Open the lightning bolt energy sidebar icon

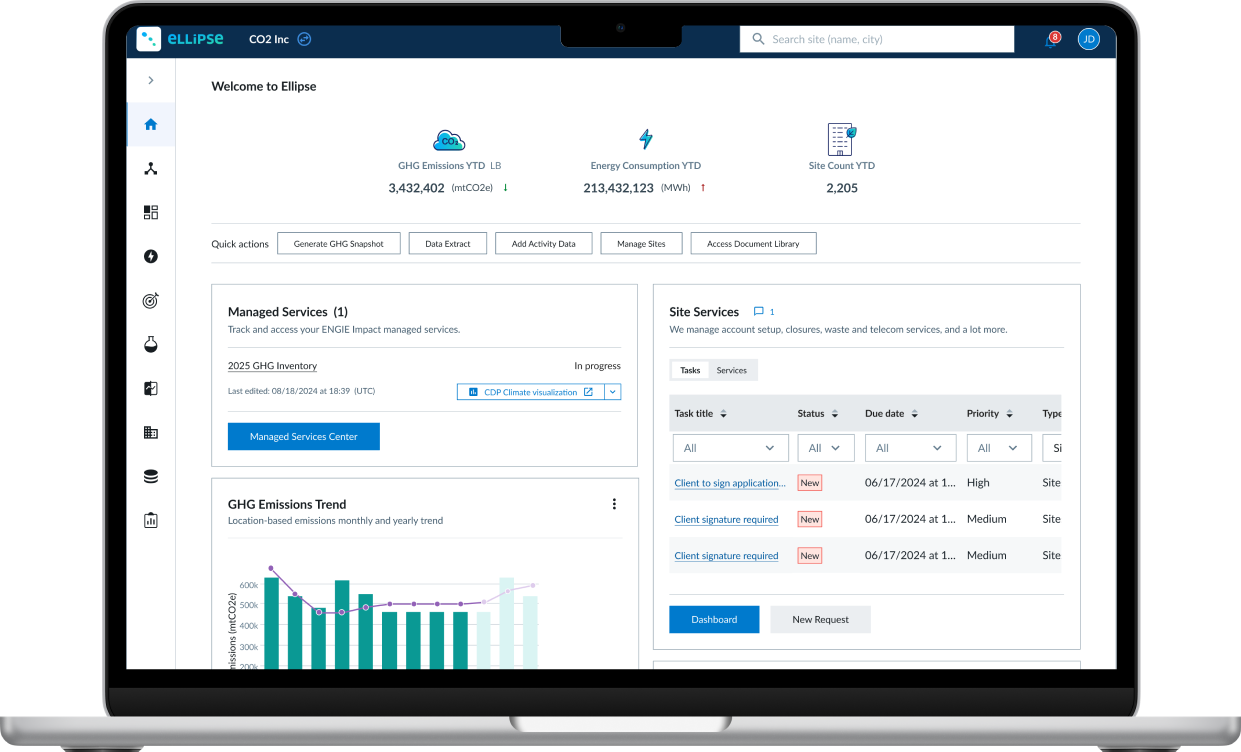pyautogui.click(x=151, y=257)
